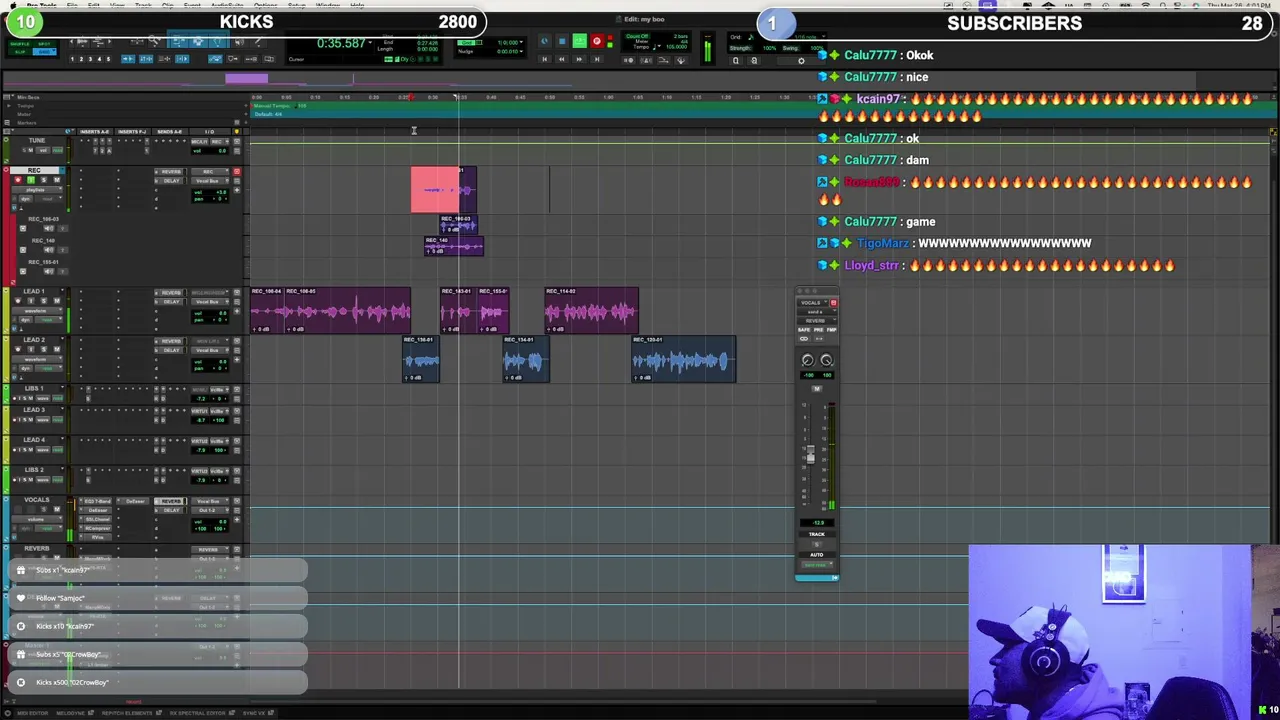Screen dimensions: 1280x720
Task: Enable Shuffle edit mode
Action: click(x=20, y=44)
